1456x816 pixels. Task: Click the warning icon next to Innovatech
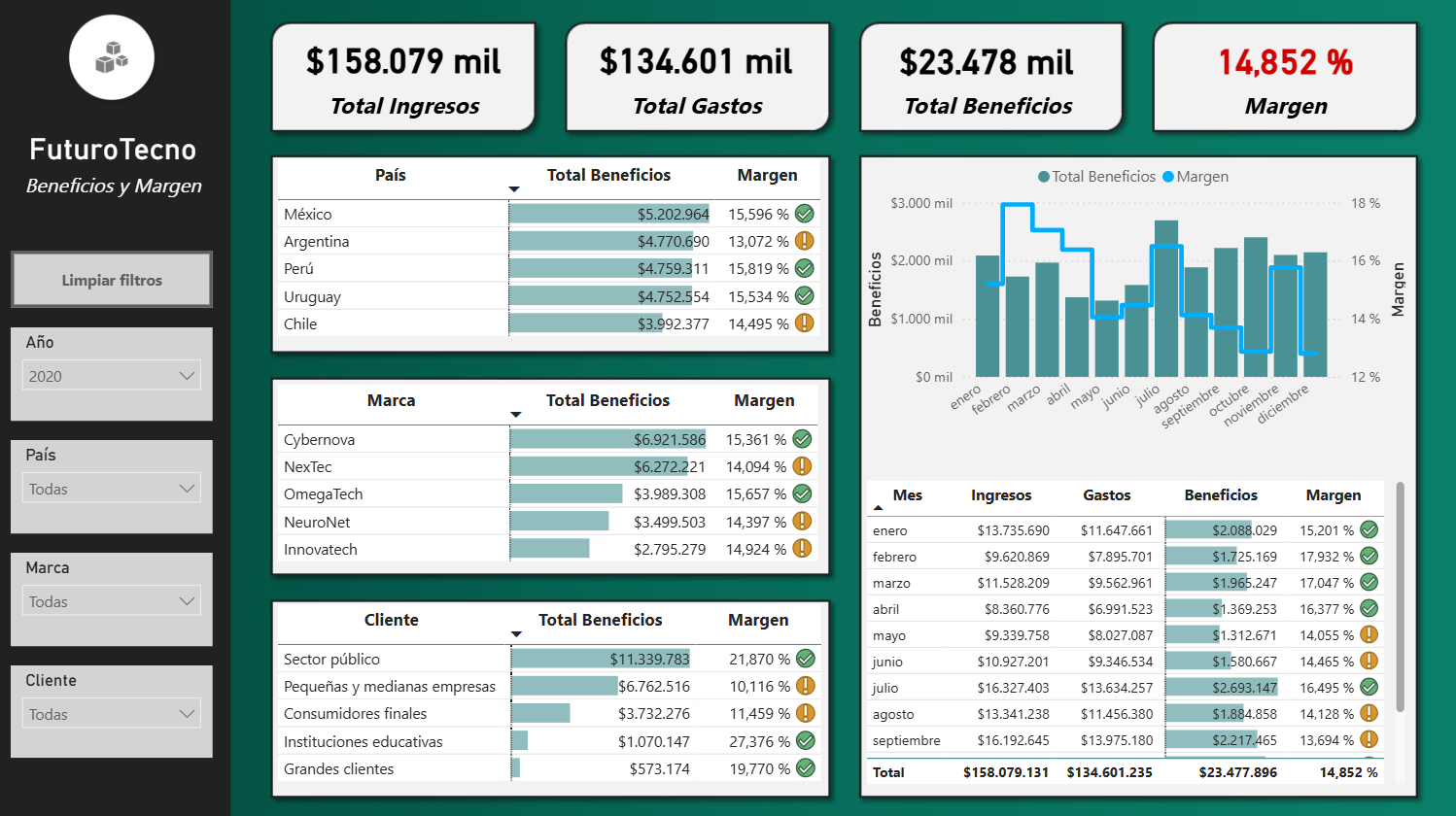(x=802, y=549)
